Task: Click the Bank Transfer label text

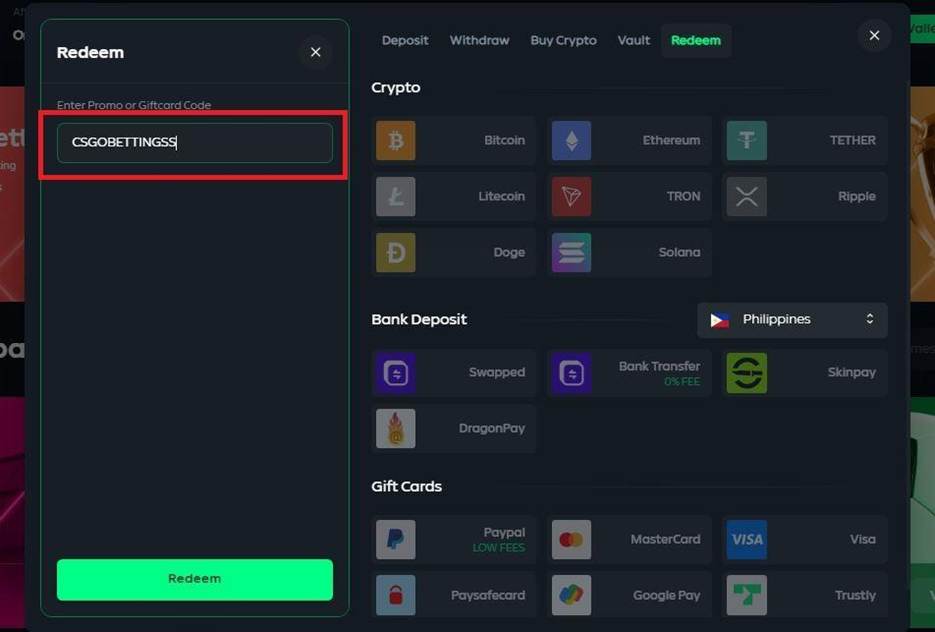Action: [659, 366]
